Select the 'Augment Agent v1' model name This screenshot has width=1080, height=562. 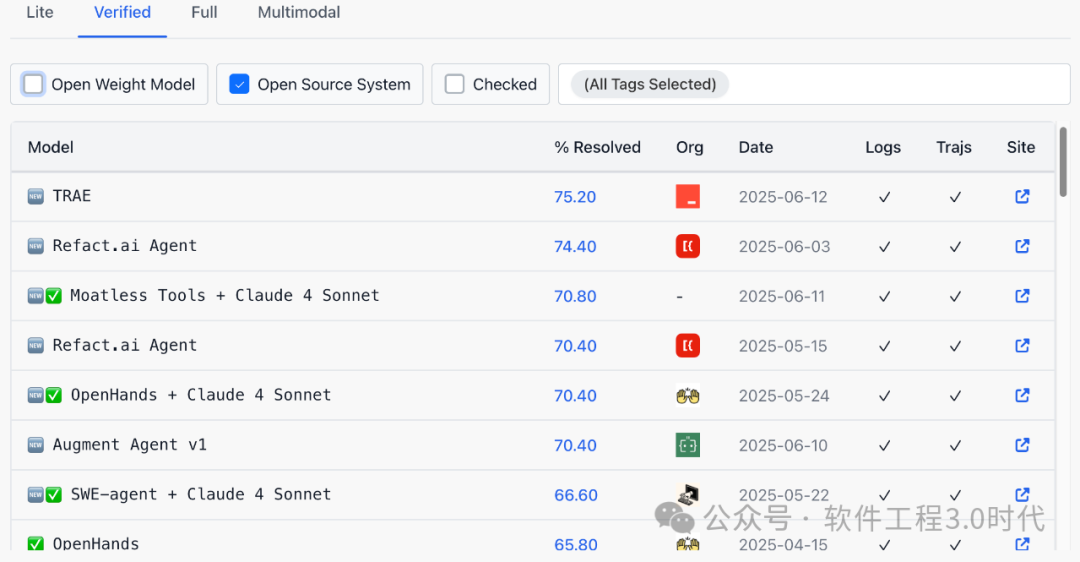pos(129,445)
